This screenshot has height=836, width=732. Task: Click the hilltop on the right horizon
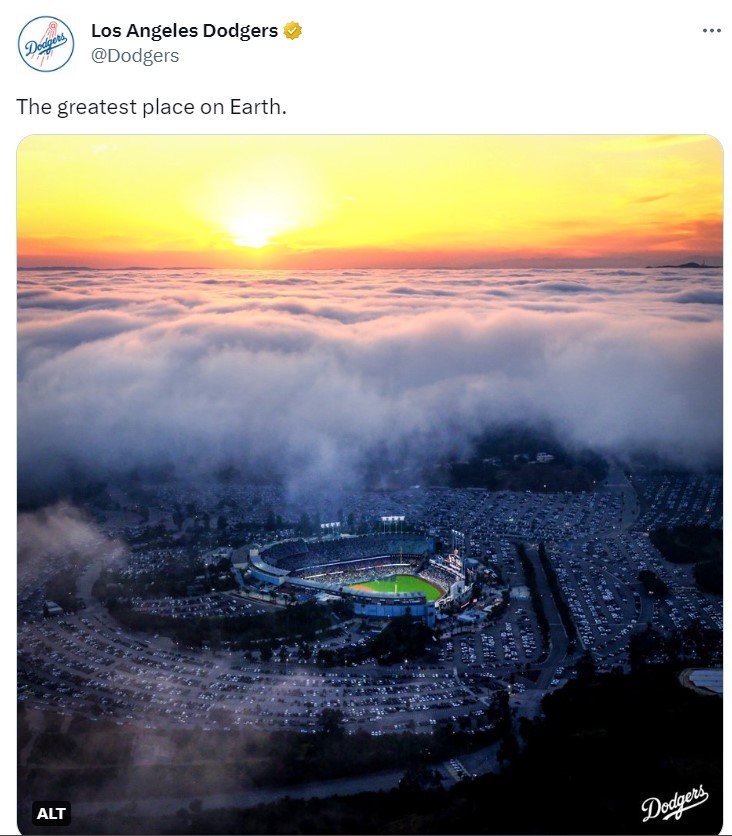(690, 265)
